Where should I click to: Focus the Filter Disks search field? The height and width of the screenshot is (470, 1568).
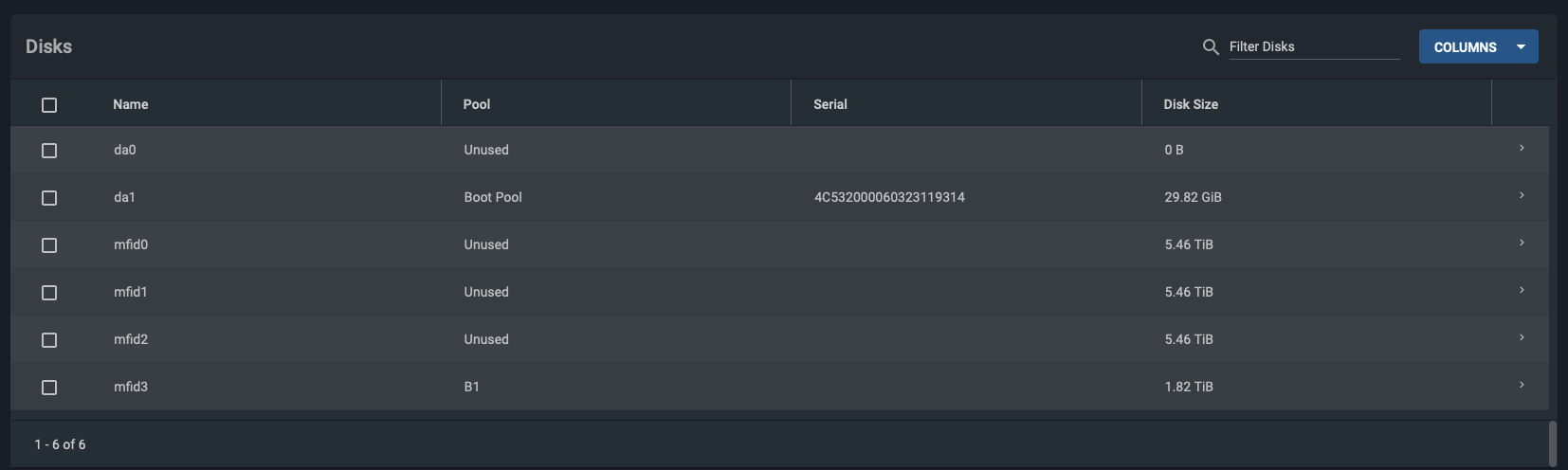tap(1314, 46)
